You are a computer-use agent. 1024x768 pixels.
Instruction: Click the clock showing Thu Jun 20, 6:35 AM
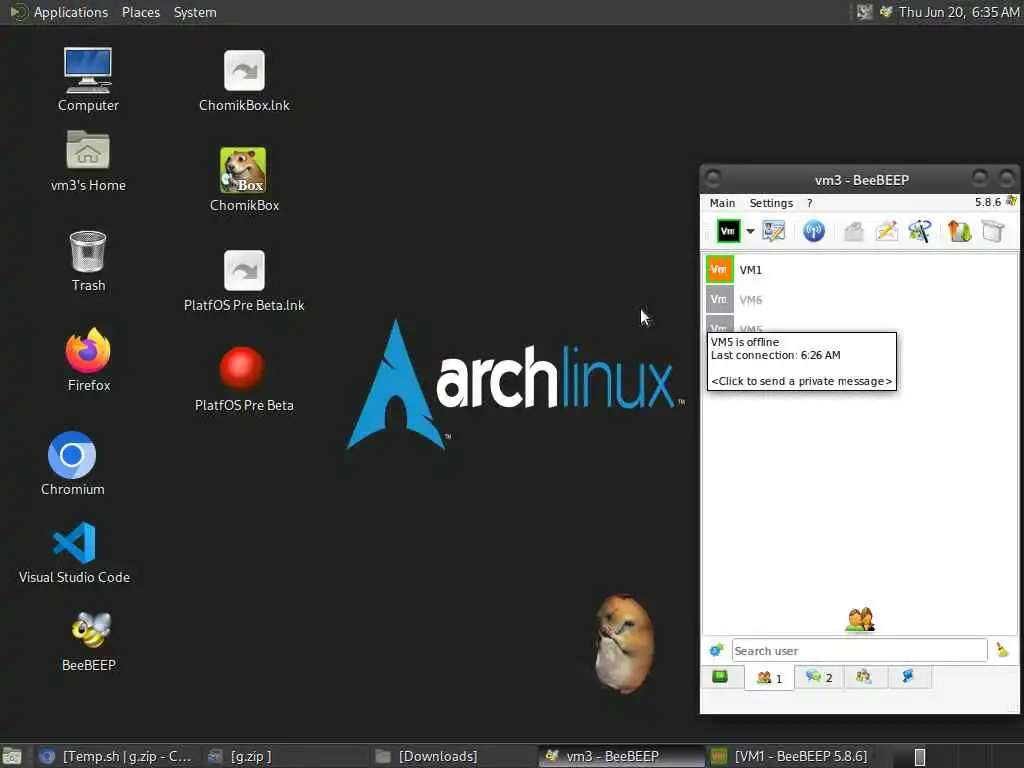coord(959,12)
